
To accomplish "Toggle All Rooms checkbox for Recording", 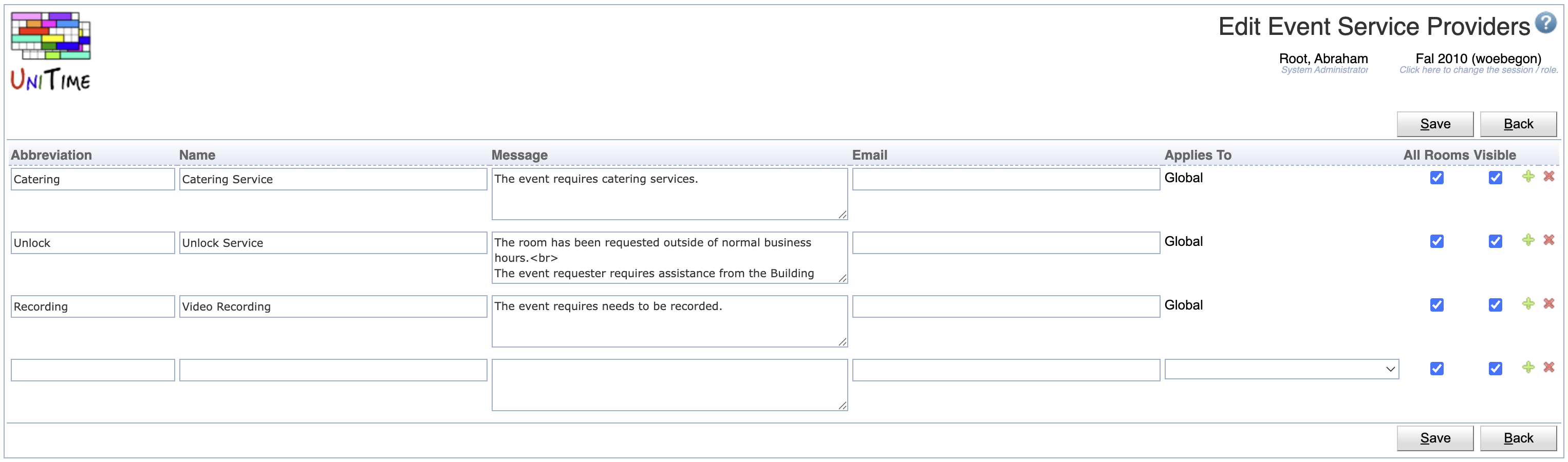I will (1436, 304).
